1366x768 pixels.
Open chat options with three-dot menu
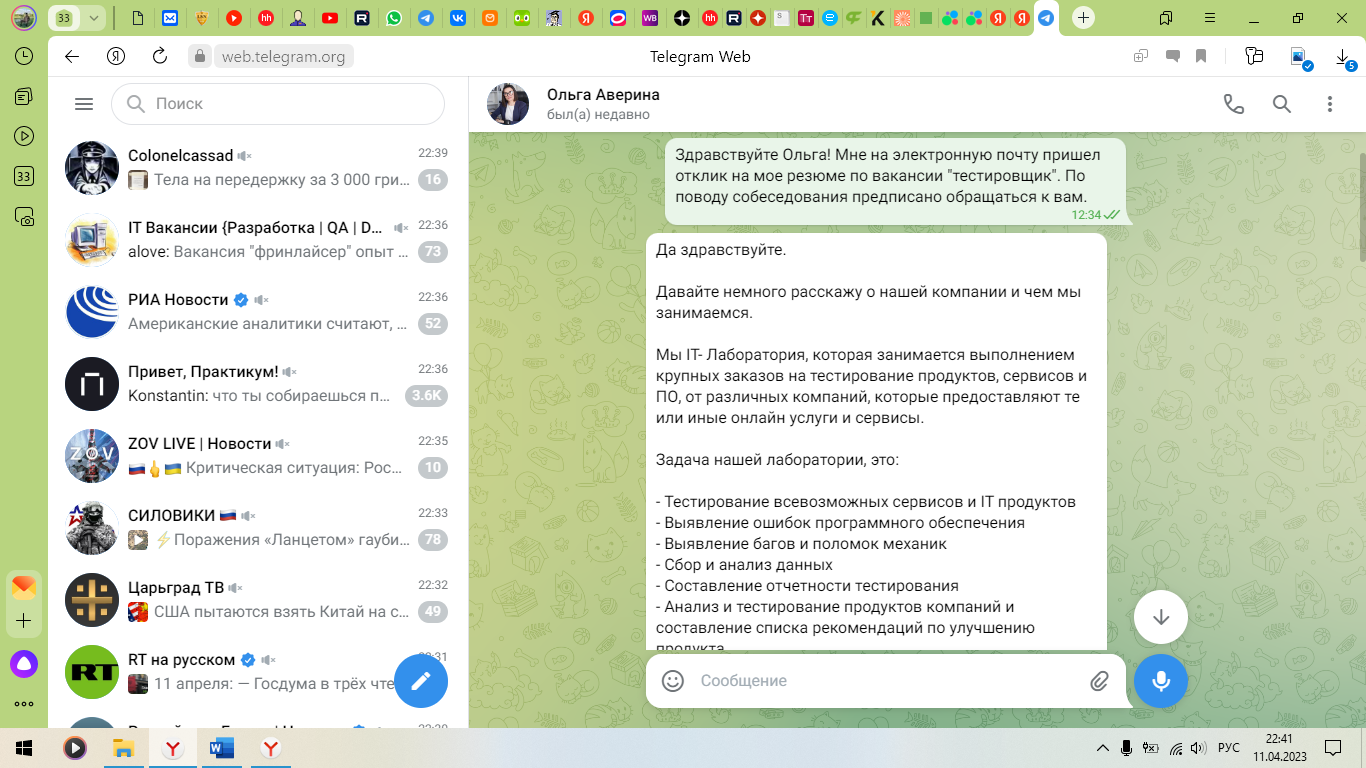pos(1329,103)
